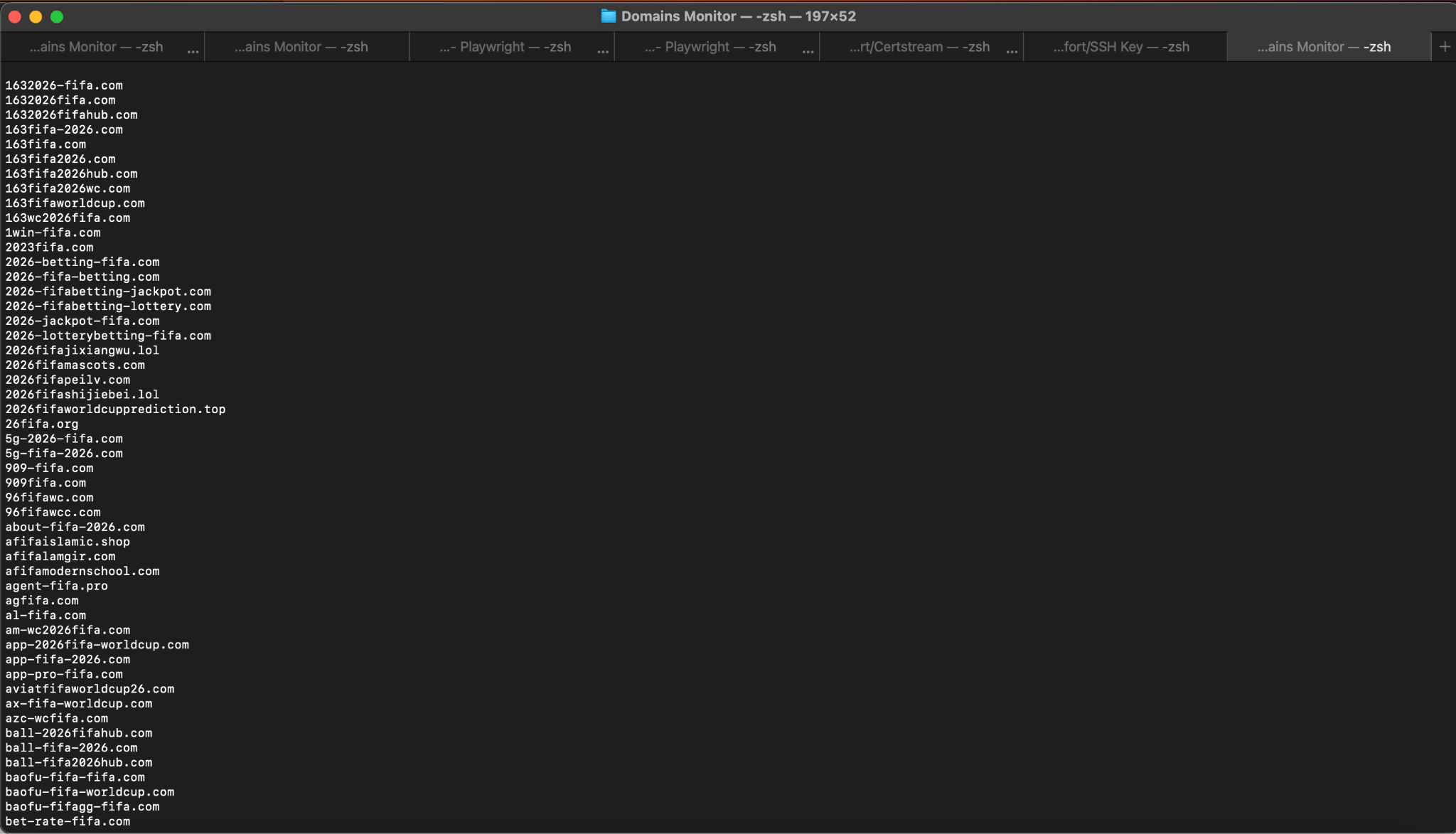Screen dimensions: 1456x834
Task: Click the line 163fifa2026hub.com
Action: [x=72, y=173]
